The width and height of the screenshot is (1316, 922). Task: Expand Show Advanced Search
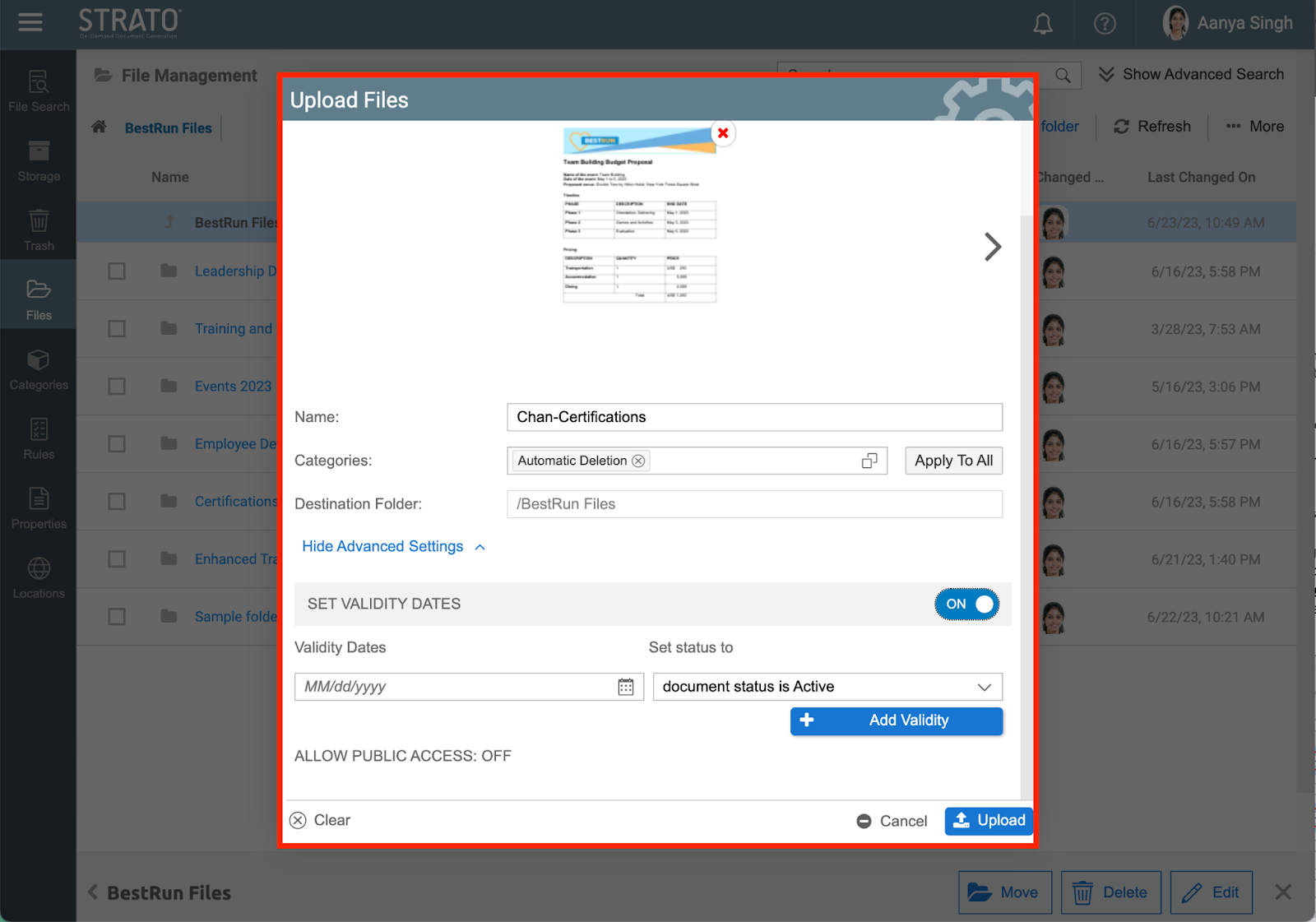click(1191, 75)
